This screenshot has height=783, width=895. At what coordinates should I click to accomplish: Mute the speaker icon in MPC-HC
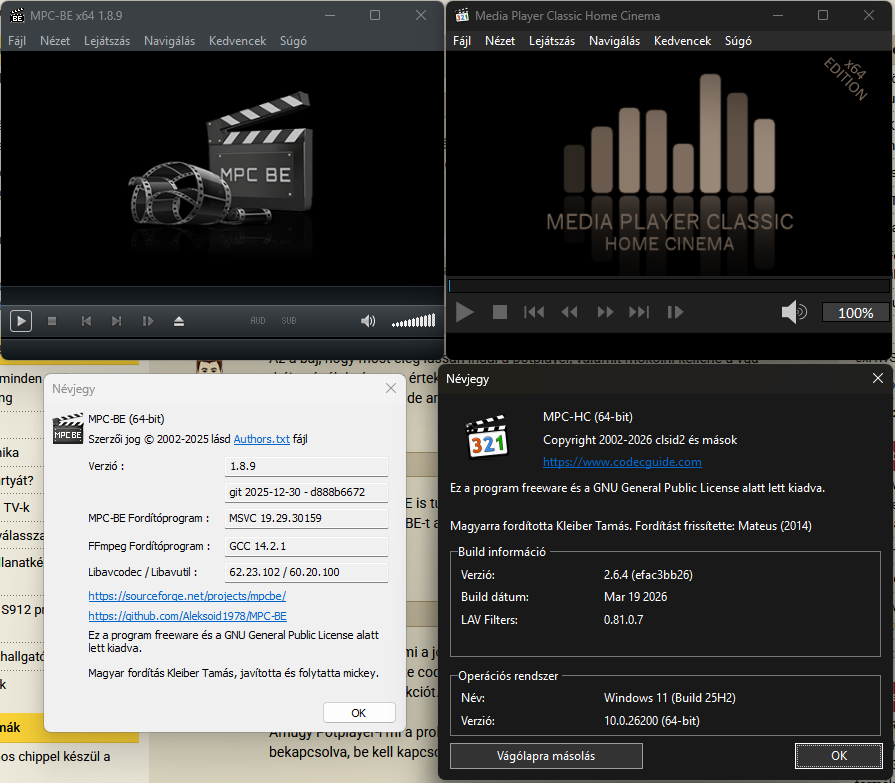(x=793, y=312)
